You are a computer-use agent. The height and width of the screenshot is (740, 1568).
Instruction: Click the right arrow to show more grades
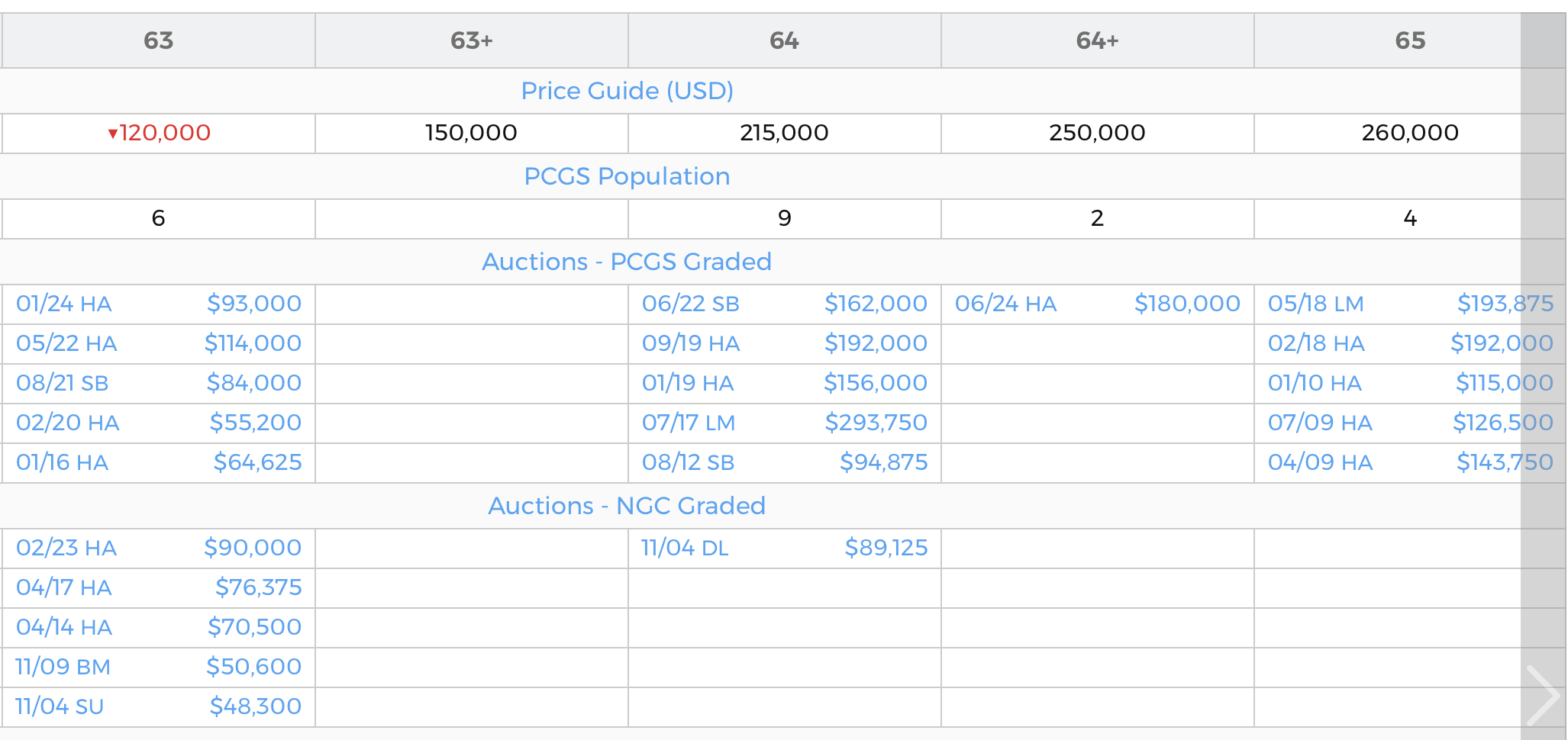tap(1543, 695)
